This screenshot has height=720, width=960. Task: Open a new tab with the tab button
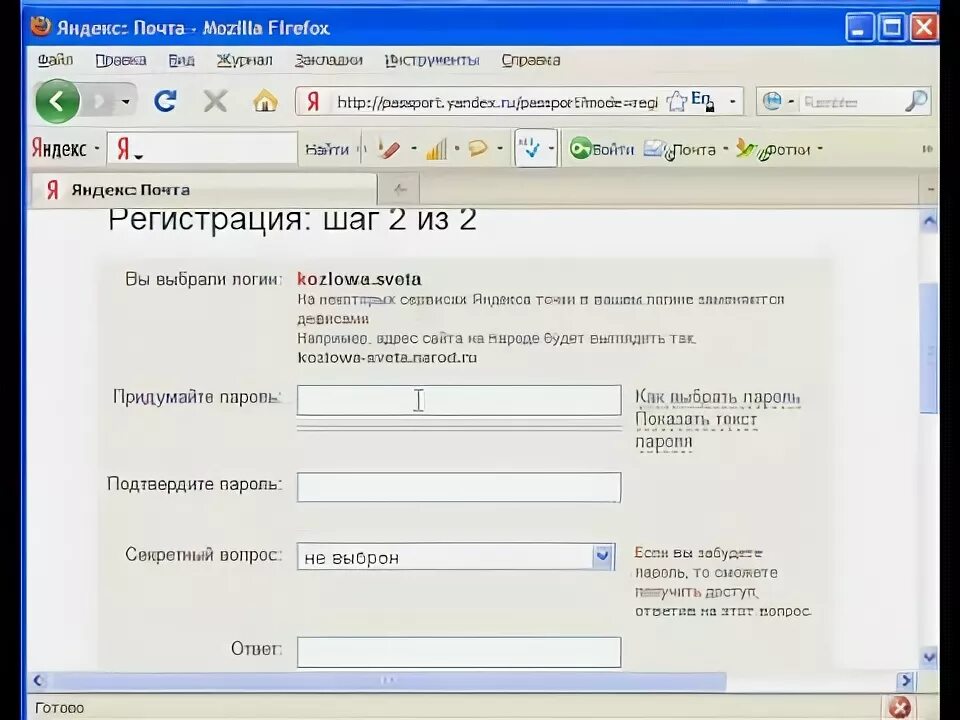pyautogui.click(x=399, y=190)
